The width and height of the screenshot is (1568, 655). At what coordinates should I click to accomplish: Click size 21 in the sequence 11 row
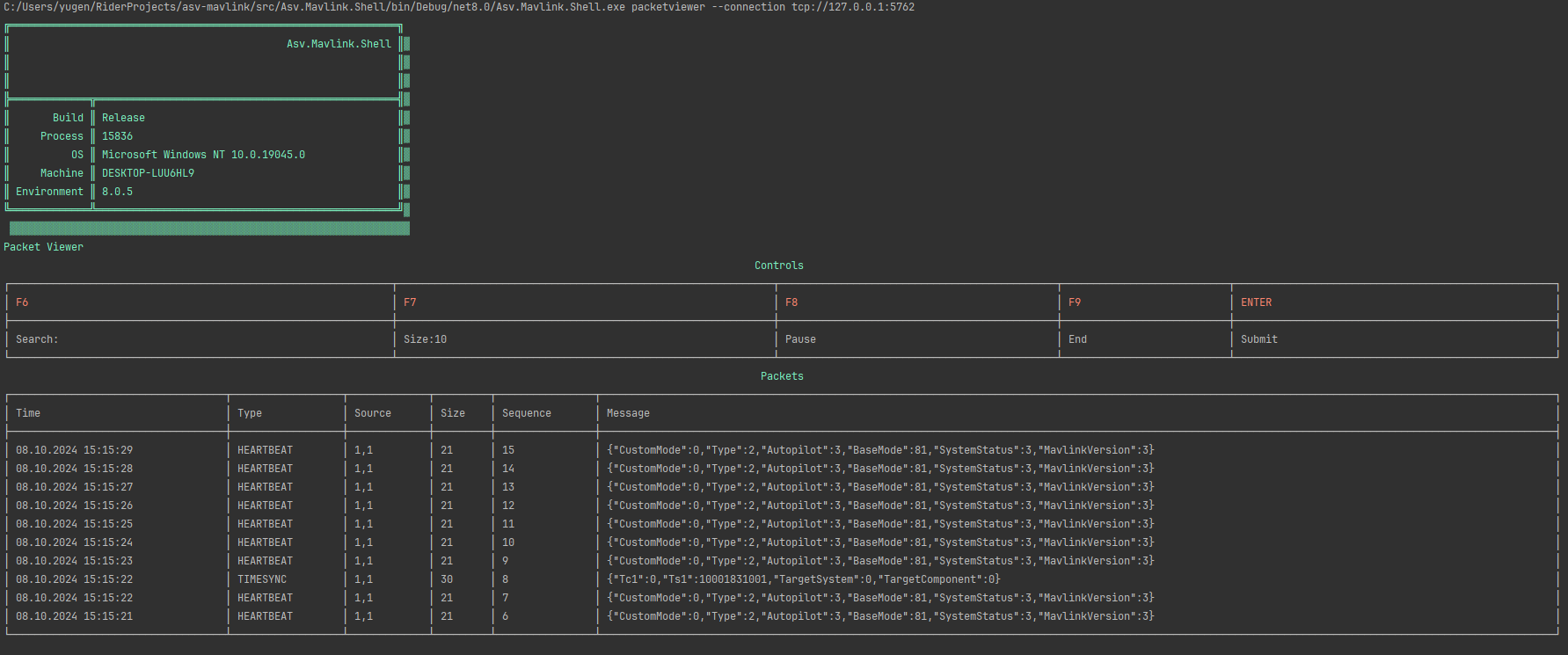[447, 524]
